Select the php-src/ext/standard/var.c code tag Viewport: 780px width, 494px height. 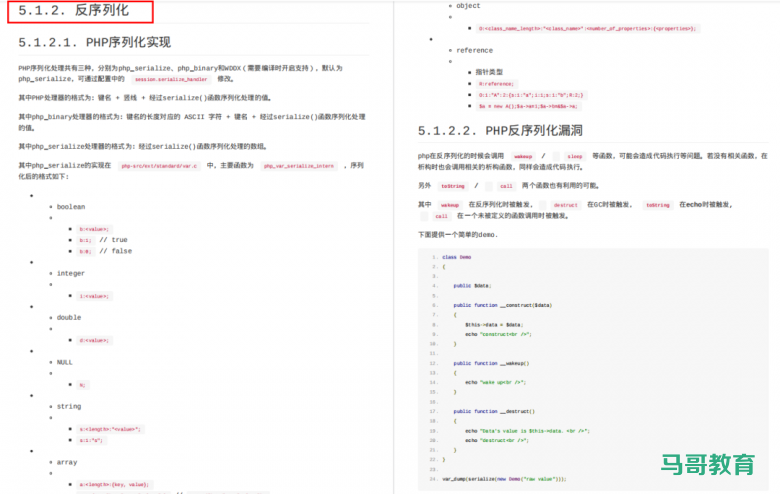pos(157,166)
